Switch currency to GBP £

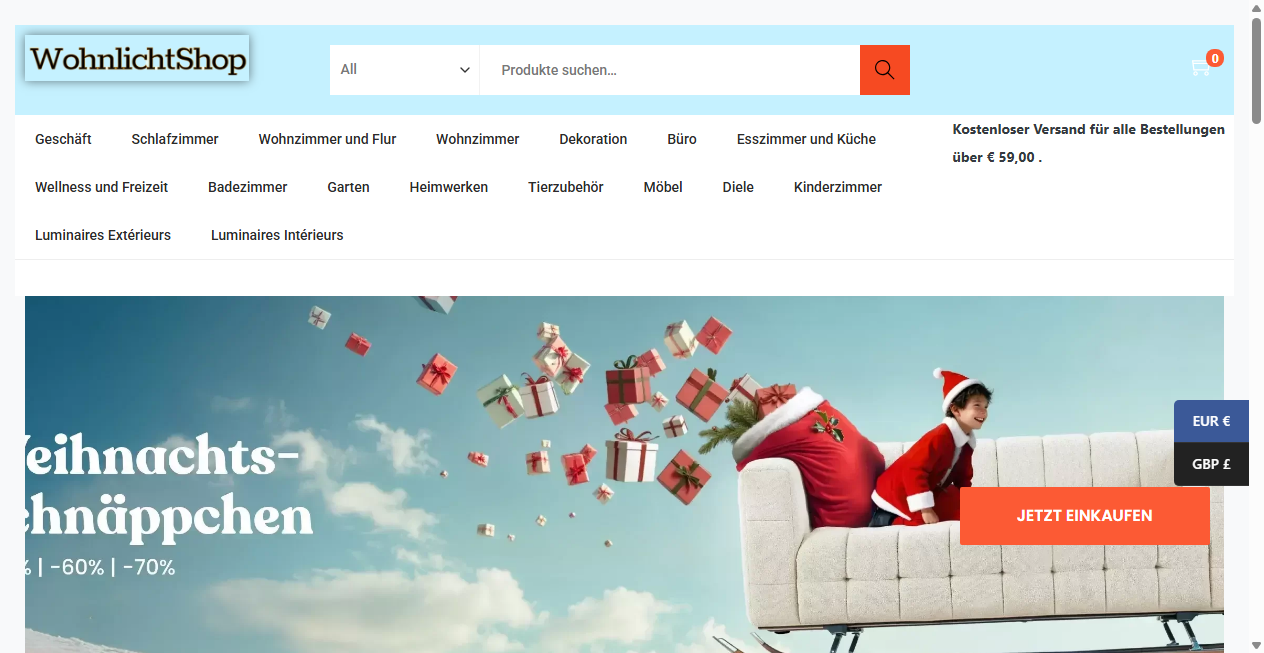pyautogui.click(x=1211, y=463)
